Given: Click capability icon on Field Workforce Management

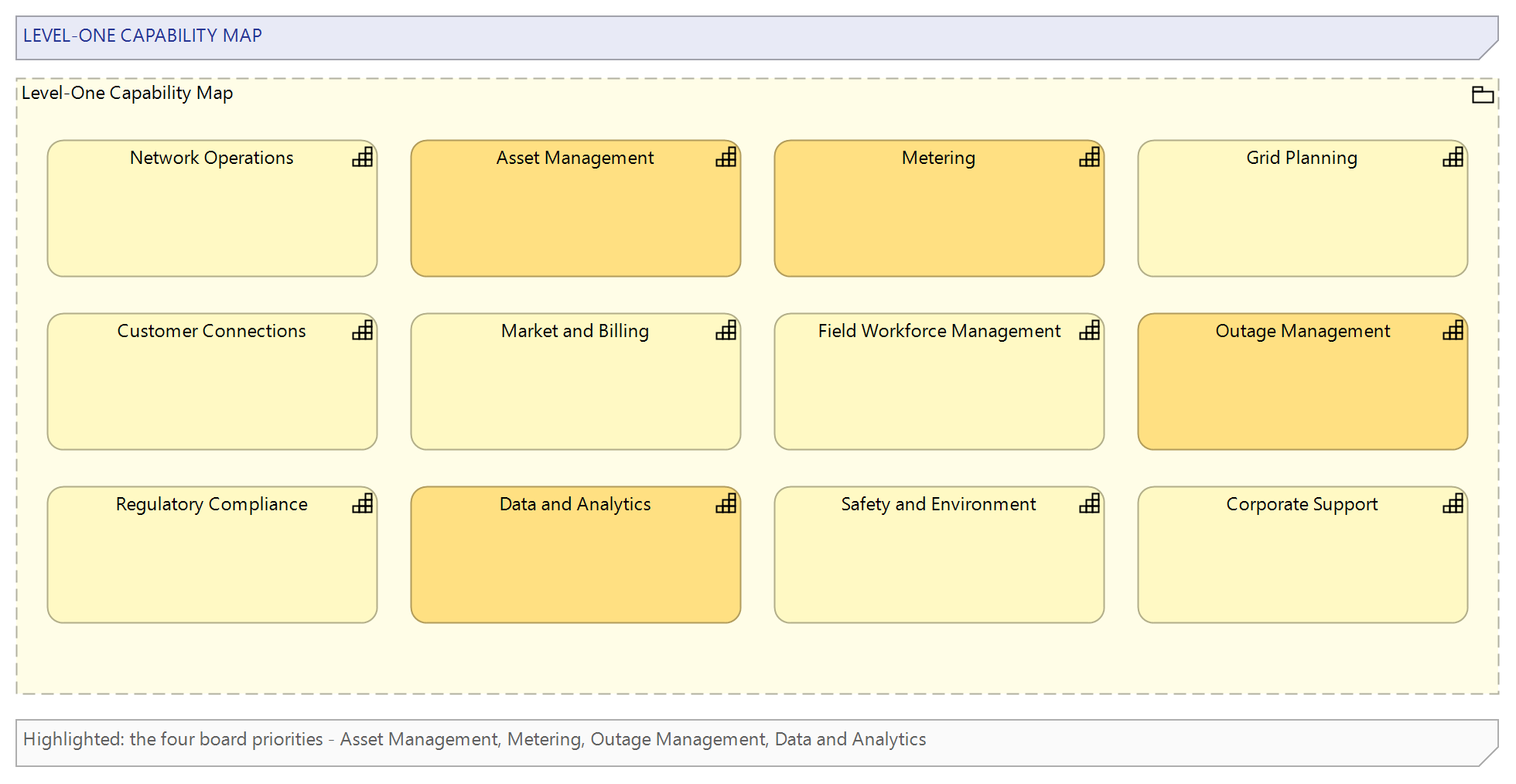Looking at the screenshot, I should [x=1090, y=331].
